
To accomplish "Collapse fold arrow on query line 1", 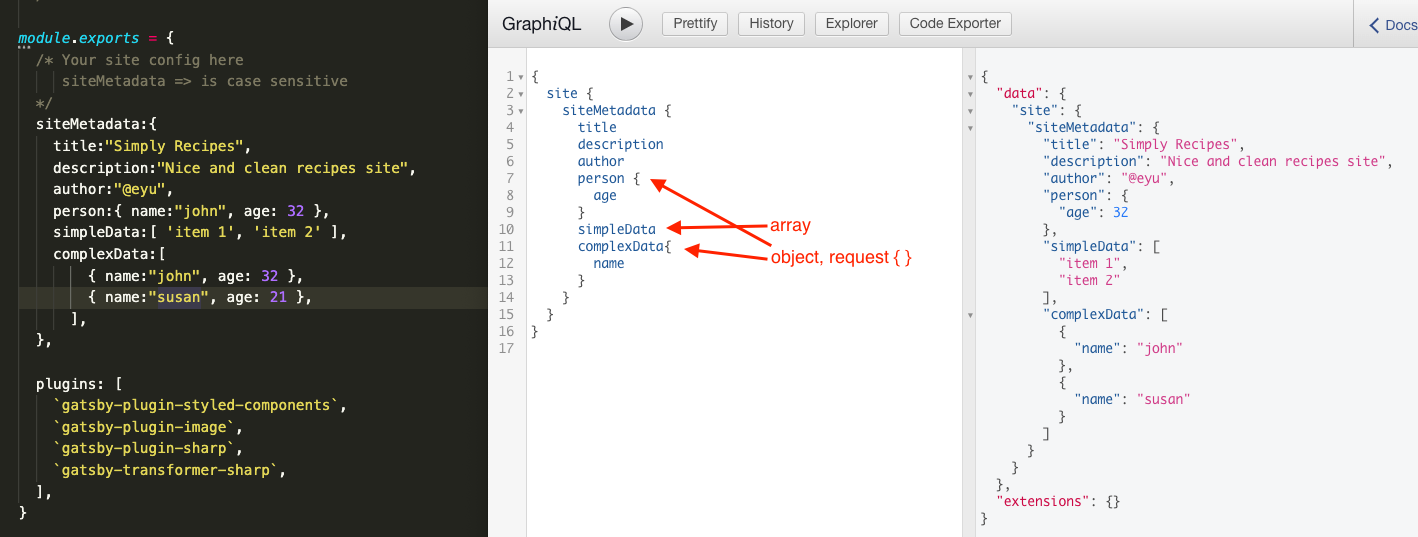I will pyautogui.click(x=522, y=77).
